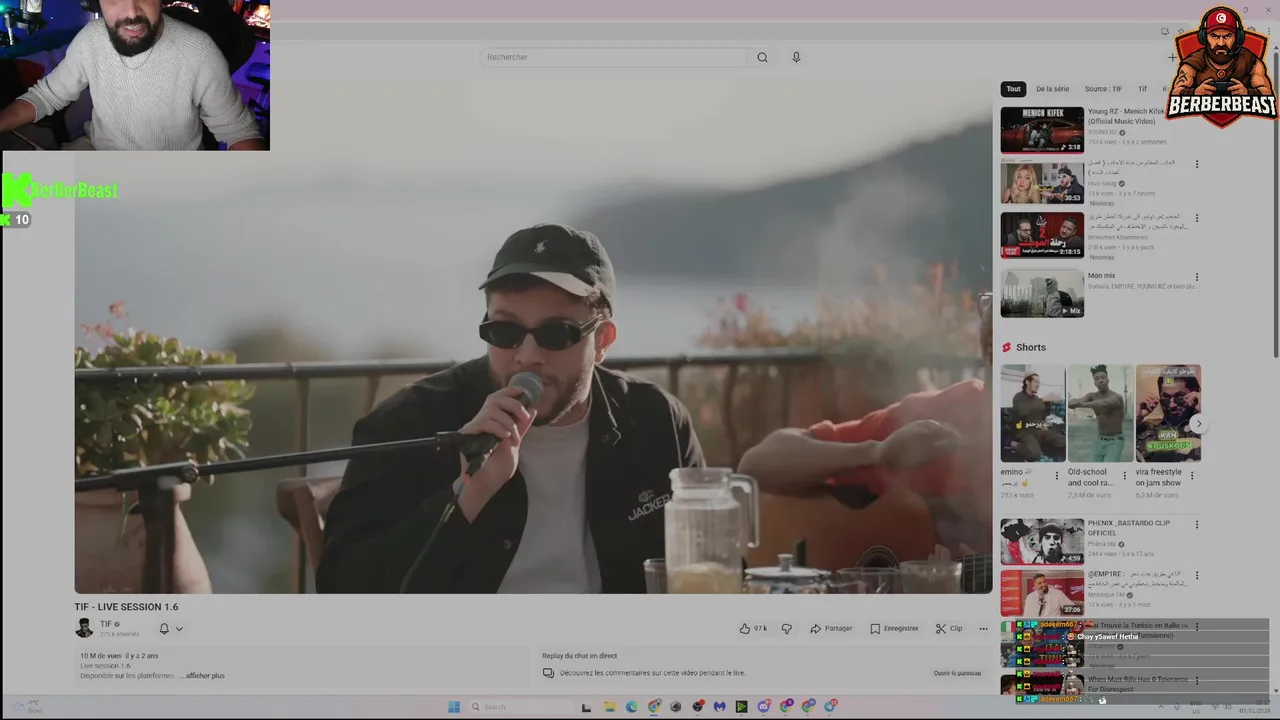Screen dimensions: 1280x720
Task: Expand description with afficher plus
Action: tap(203, 676)
